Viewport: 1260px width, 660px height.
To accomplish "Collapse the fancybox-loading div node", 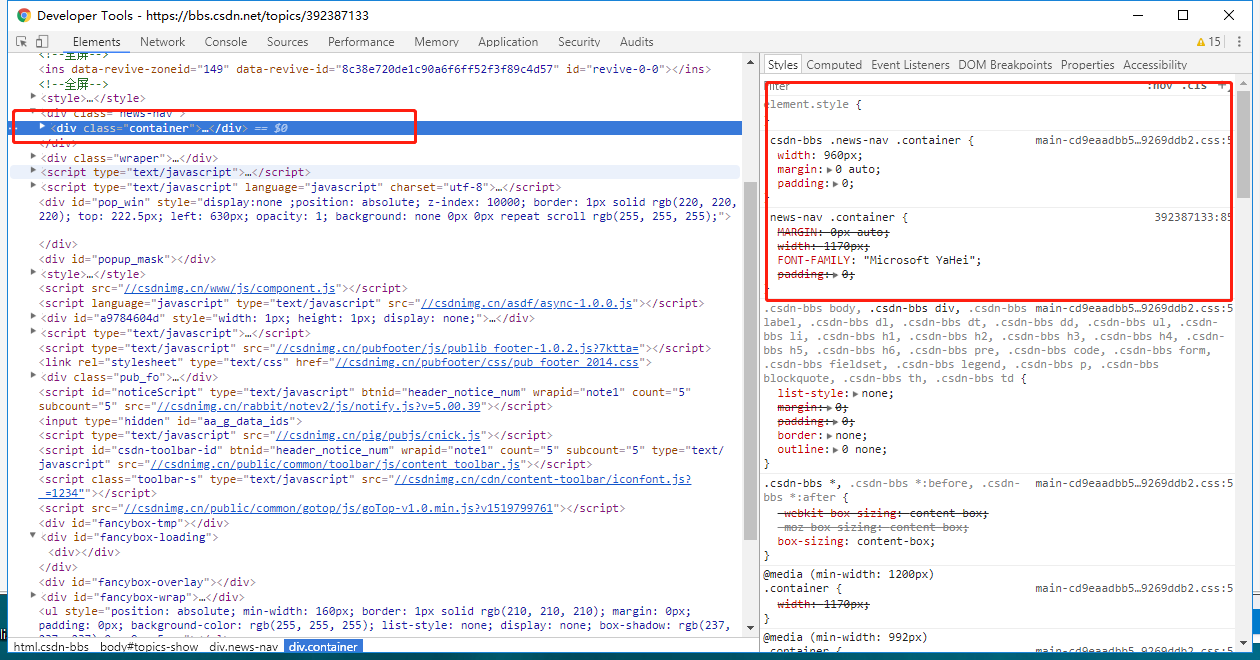I will point(34,537).
